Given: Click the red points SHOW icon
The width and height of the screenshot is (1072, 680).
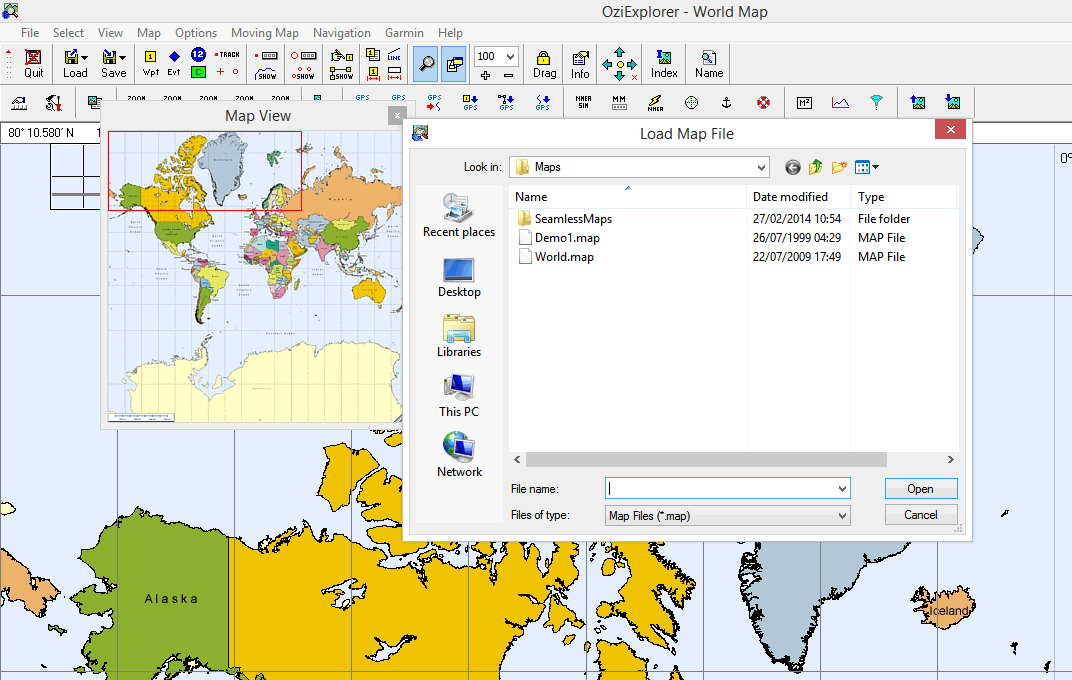Looking at the screenshot, I should [303, 72].
